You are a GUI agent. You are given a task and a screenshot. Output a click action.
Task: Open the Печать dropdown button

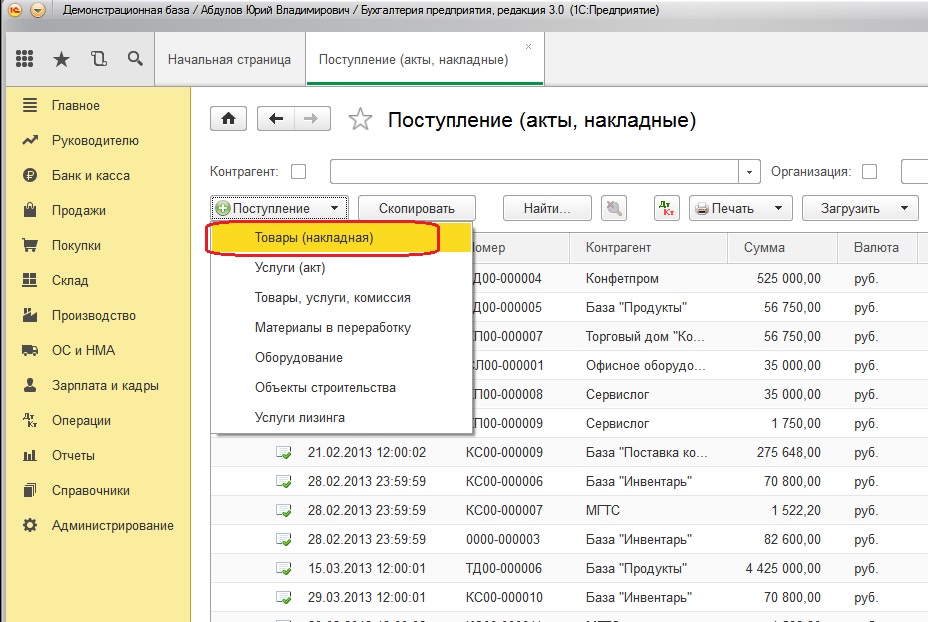click(x=740, y=208)
